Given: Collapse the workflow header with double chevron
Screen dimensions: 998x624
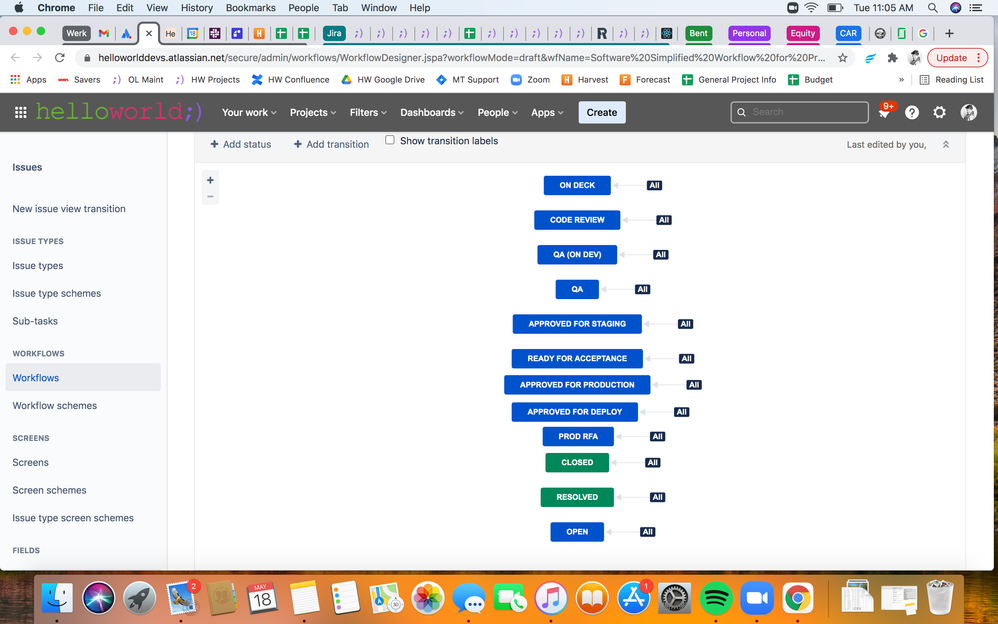Looking at the screenshot, I should pyautogui.click(x=946, y=145).
